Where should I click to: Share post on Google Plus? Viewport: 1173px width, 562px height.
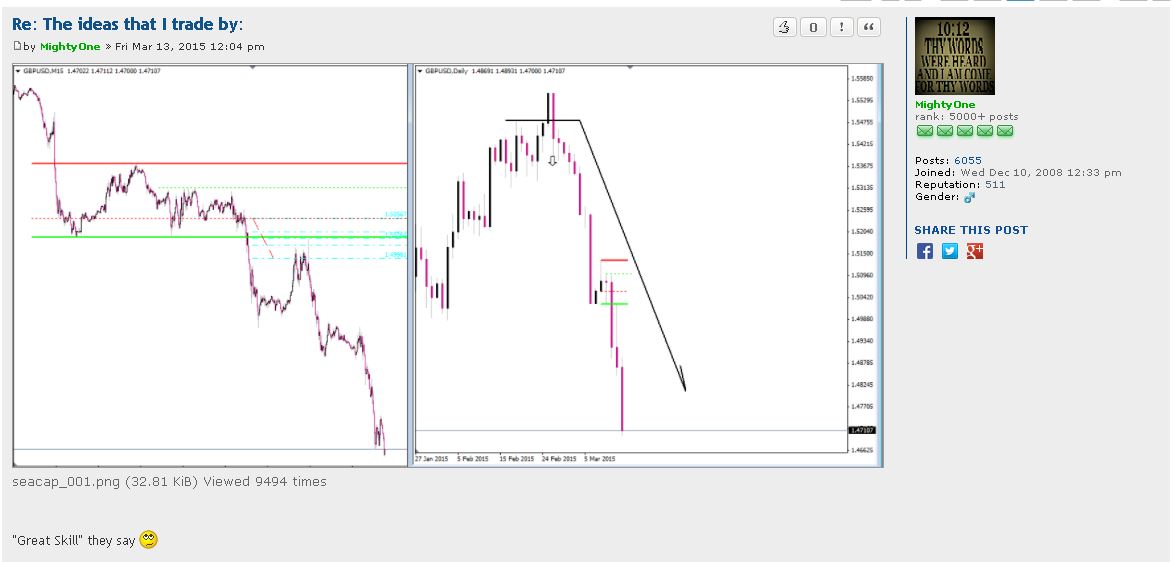click(x=974, y=251)
